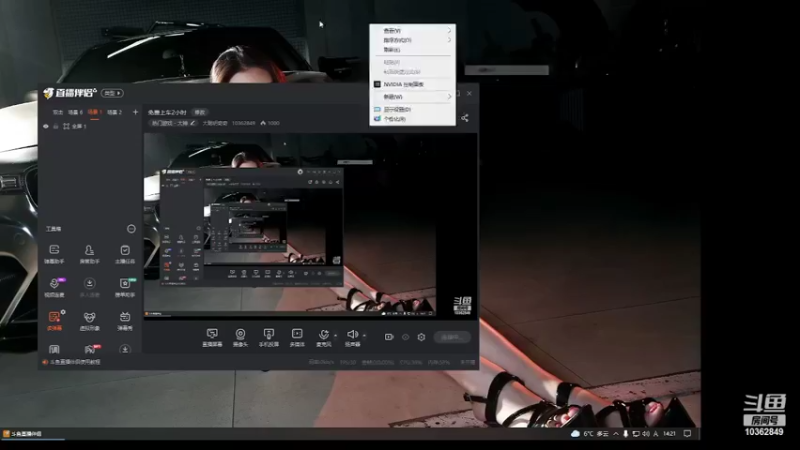Add camera source (摄像头)

(240, 337)
